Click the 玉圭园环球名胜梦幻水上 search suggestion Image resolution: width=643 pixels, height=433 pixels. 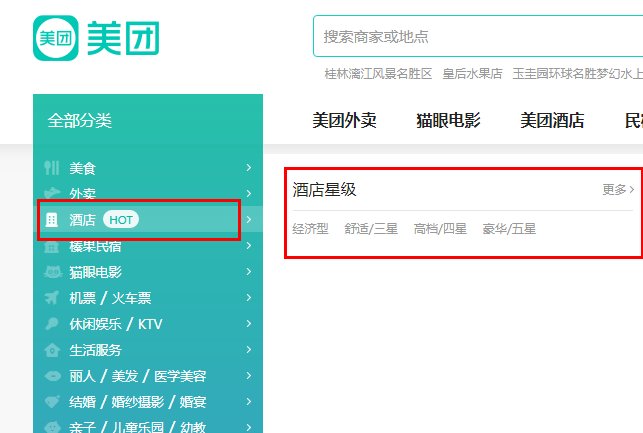point(577,73)
